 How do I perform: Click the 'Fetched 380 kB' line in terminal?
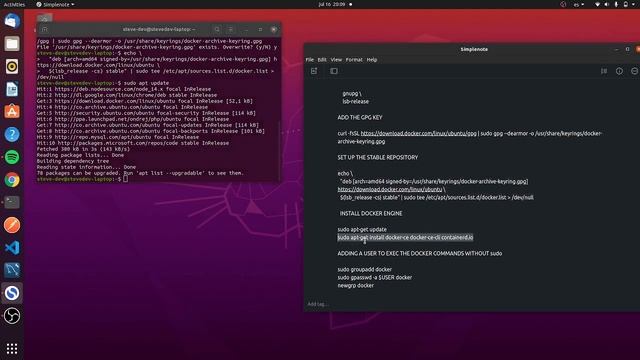(83, 149)
